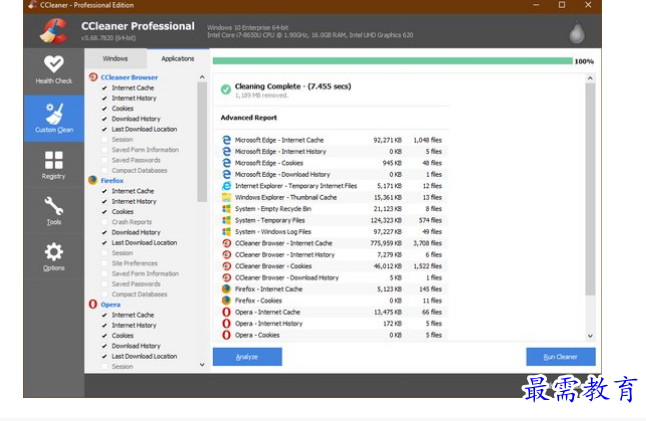Screen dimensions: 646x421
Task: Open the Tools wrench section
Action: coord(53,211)
